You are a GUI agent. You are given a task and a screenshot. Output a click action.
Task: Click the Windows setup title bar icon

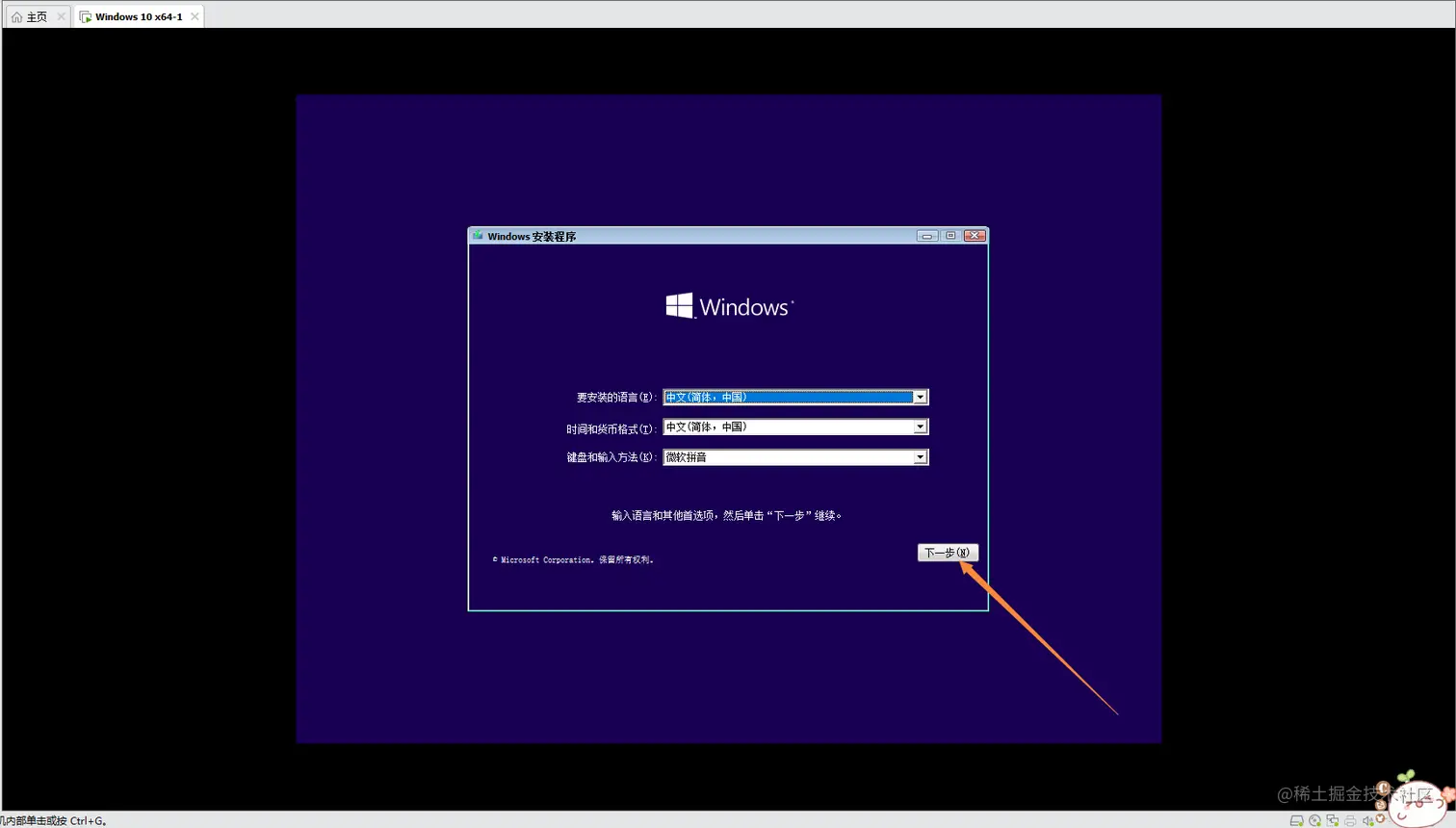[478, 236]
